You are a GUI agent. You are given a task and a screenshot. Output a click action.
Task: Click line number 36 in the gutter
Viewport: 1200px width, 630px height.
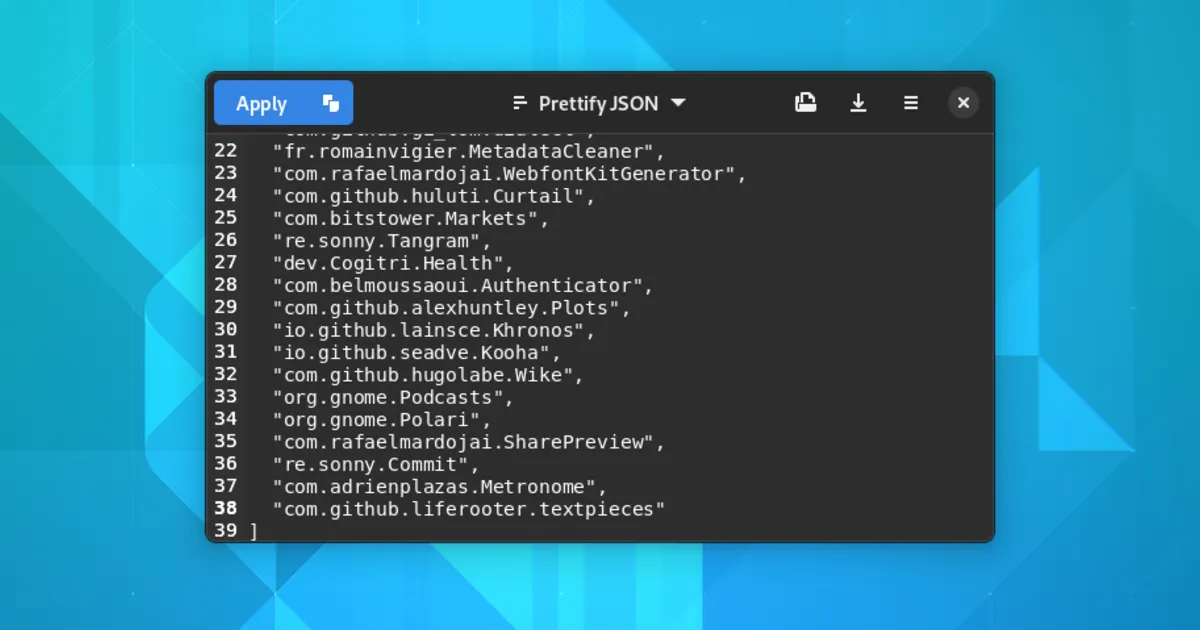[226, 465]
